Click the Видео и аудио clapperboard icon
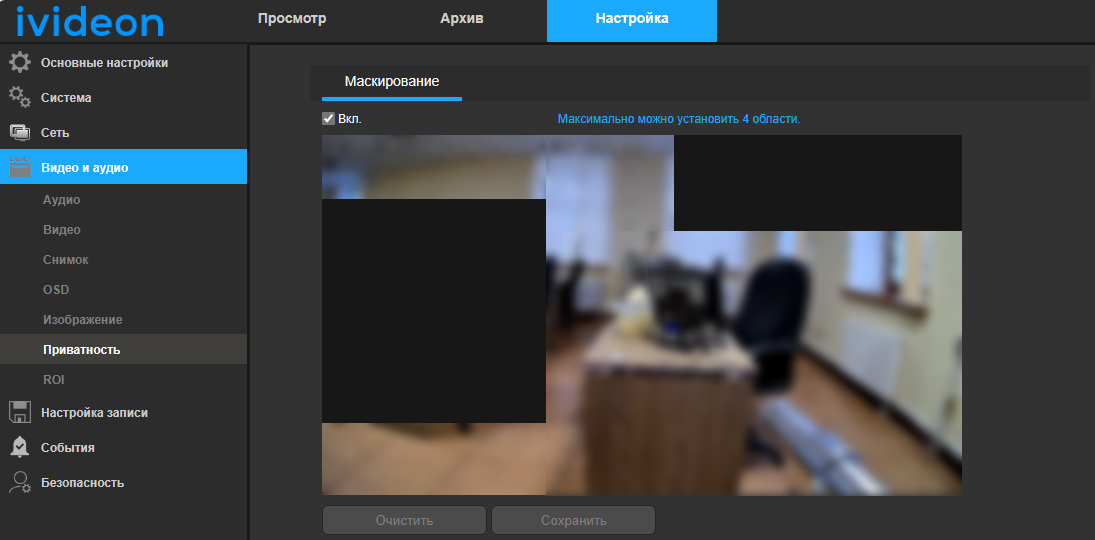Viewport: 1095px width, 540px height. 20,167
